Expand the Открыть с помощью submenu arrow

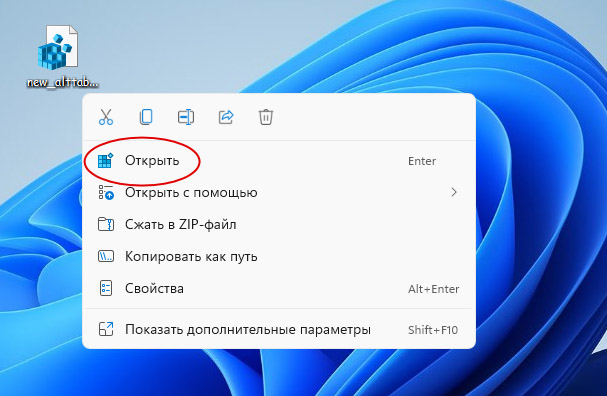pyautogui.click(x=454, y=192)
